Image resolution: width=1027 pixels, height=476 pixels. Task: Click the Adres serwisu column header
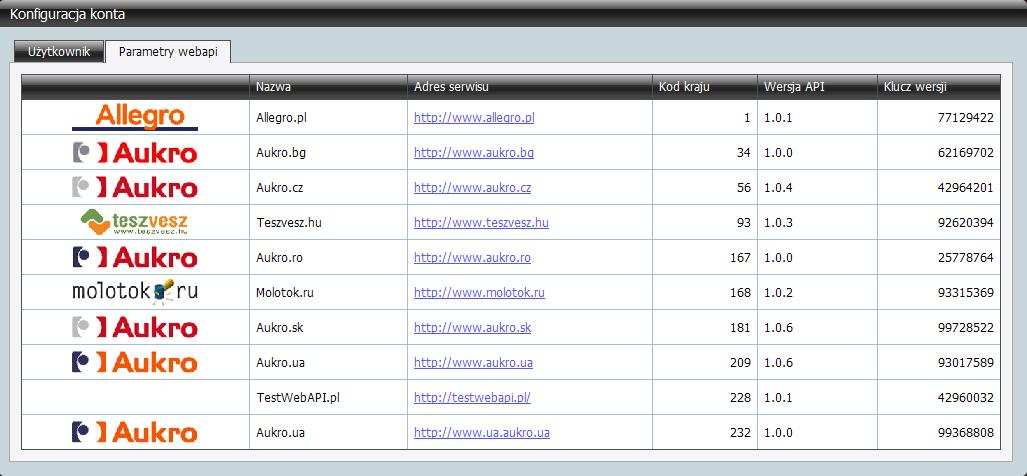[529, 87]
